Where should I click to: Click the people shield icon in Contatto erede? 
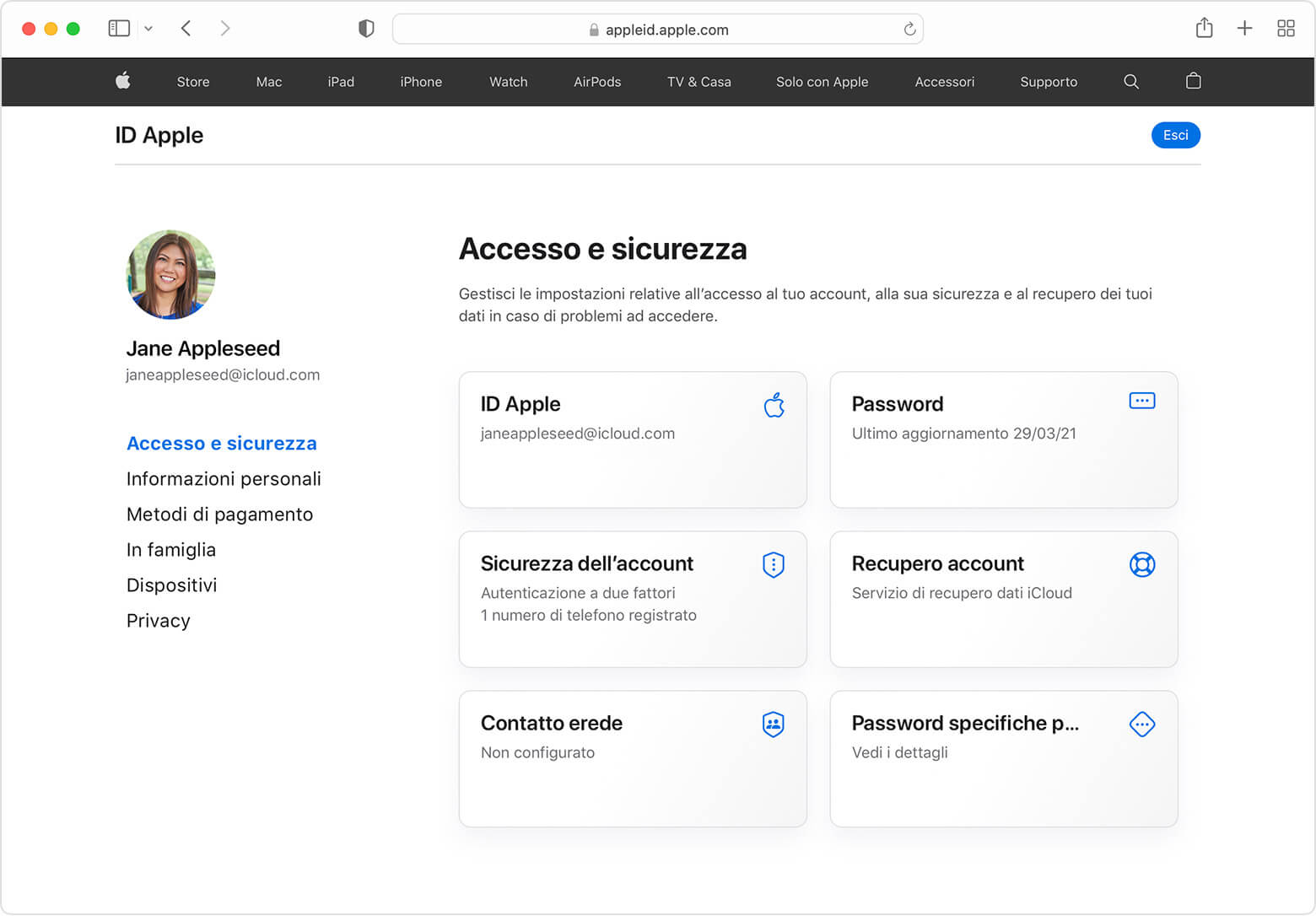(x=774, y=724)
